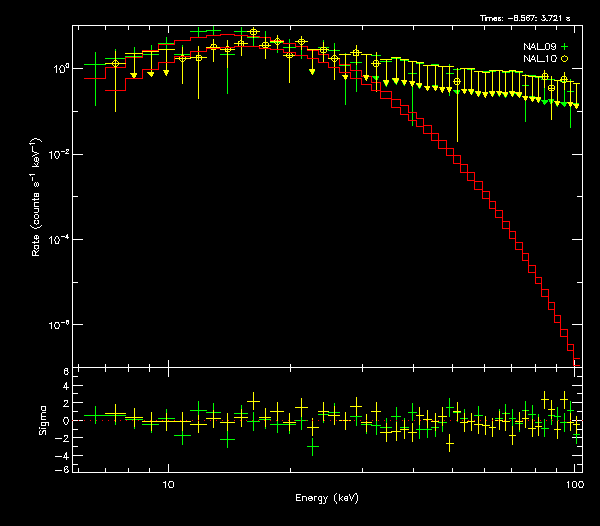600x526 pixels.
Task: Click the 10 tick label on the energy axis
Action: tap(168, 484)
